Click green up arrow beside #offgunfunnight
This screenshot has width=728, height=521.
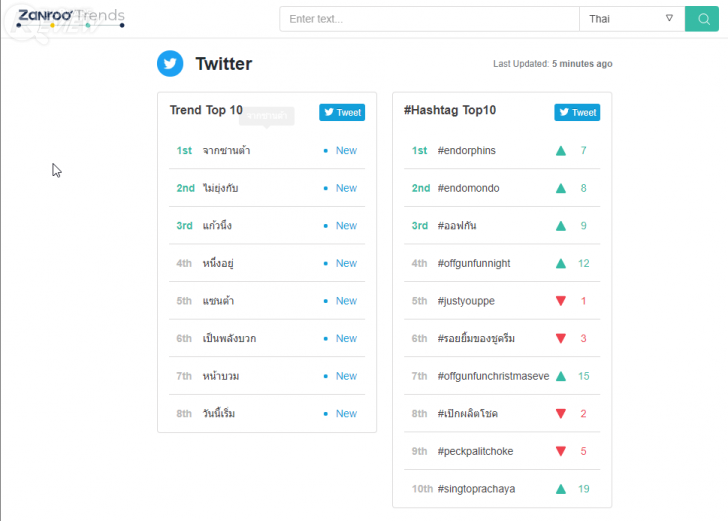(x=560, y=264)
